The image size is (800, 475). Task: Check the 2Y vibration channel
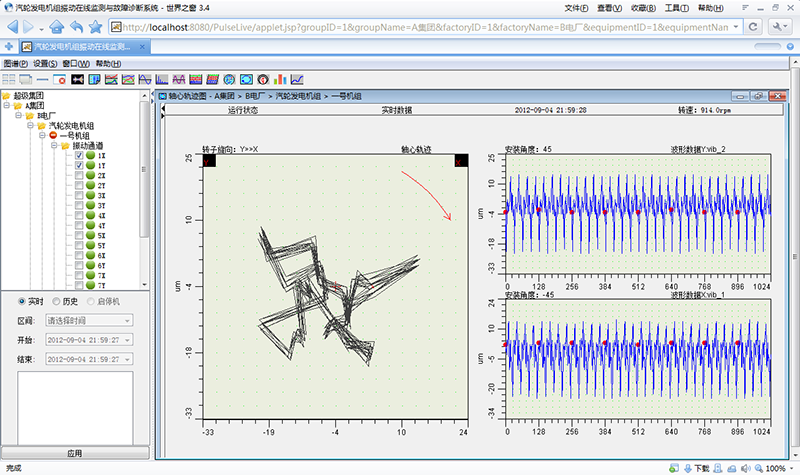point(79,186)
